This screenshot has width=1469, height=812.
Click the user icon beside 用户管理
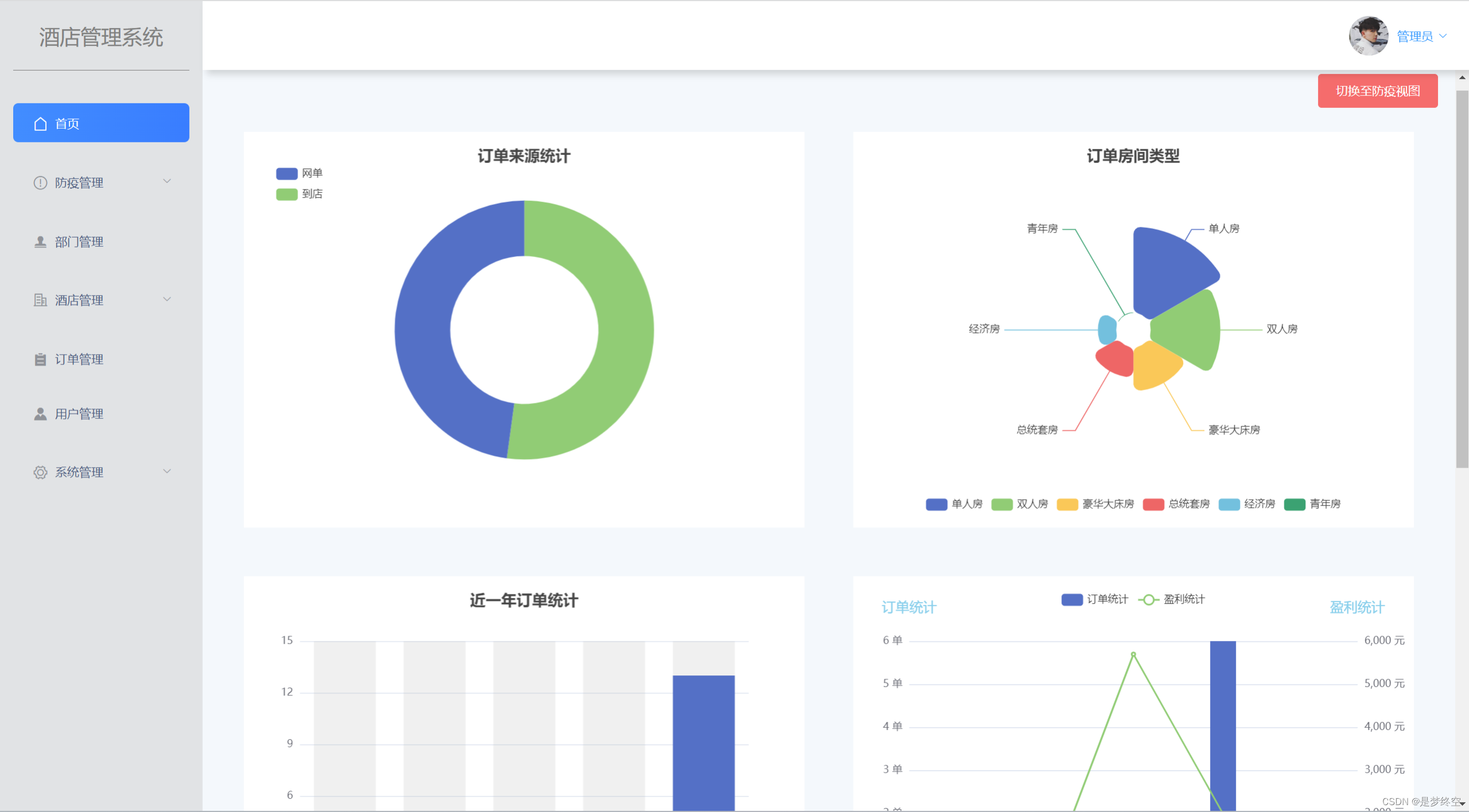point(40,414)
